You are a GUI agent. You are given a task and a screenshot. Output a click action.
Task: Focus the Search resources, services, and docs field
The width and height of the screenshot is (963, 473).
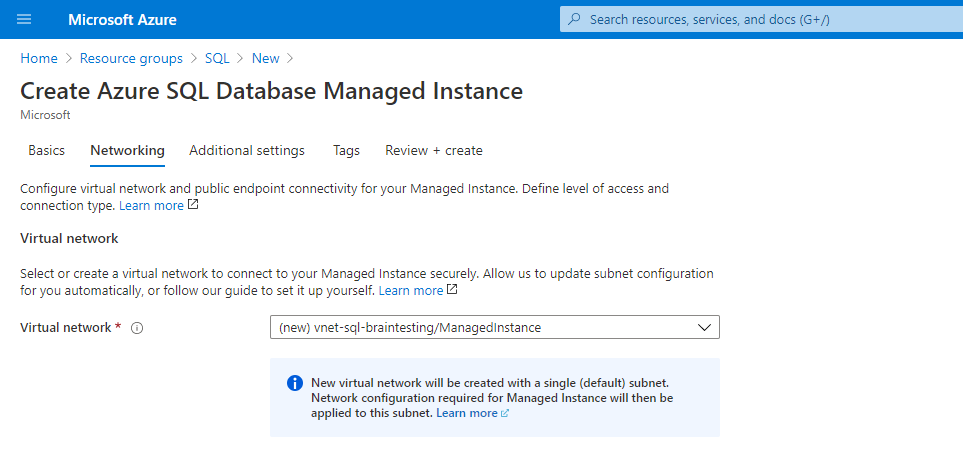tap(762, 20)
